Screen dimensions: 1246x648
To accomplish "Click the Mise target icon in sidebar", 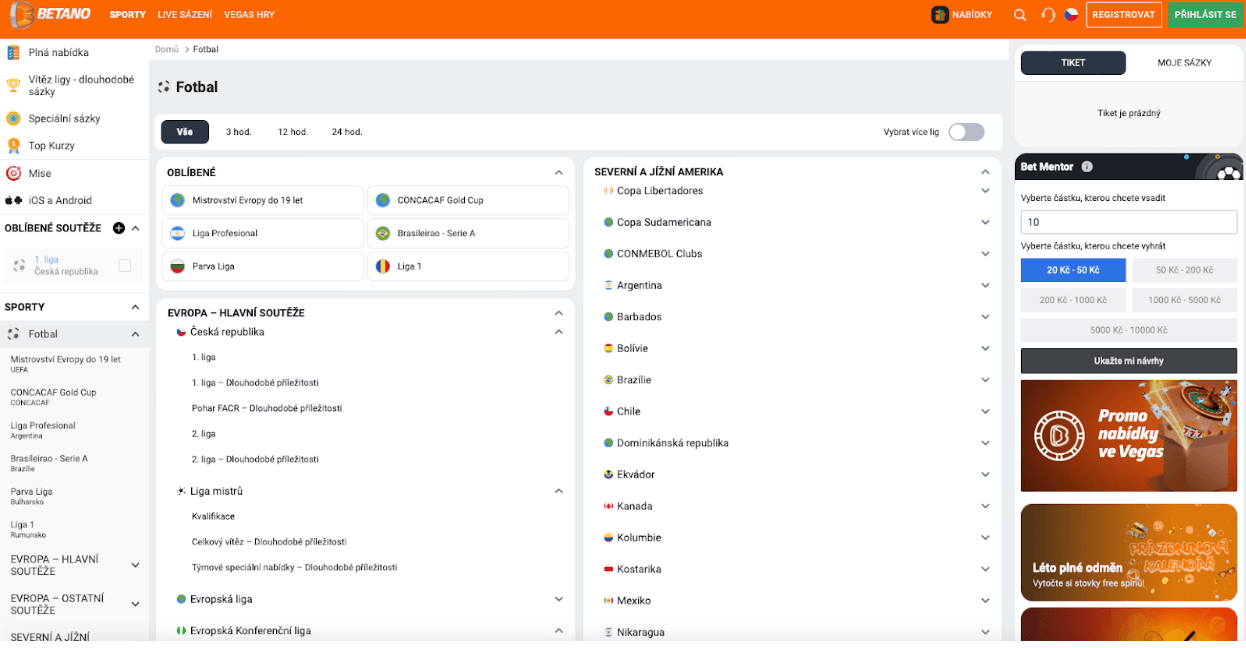I will [x=14, y=173].
